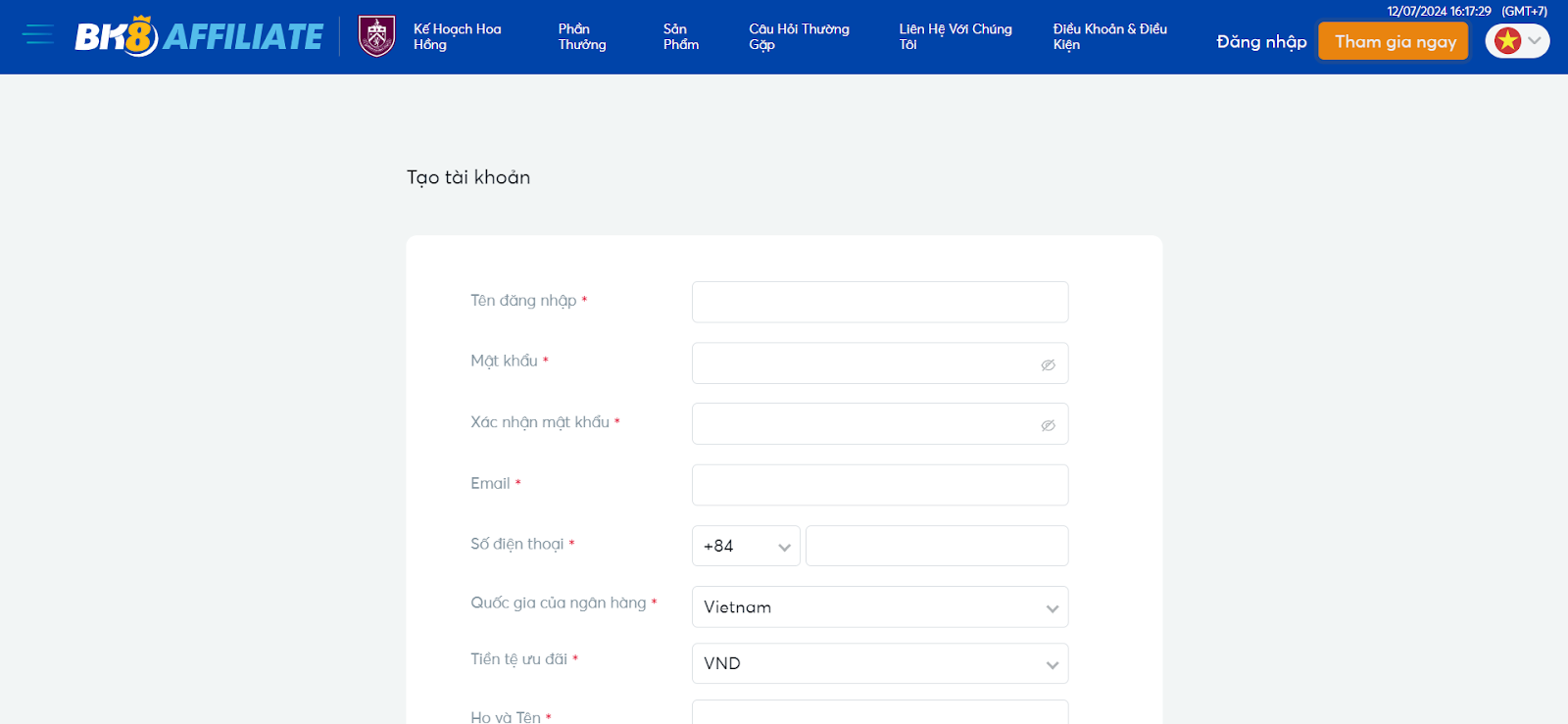This screenshot has height=724, width=1568.
Task: Open Kế Hoạch Hoa Hồng menu
Action: pos(458,36)
